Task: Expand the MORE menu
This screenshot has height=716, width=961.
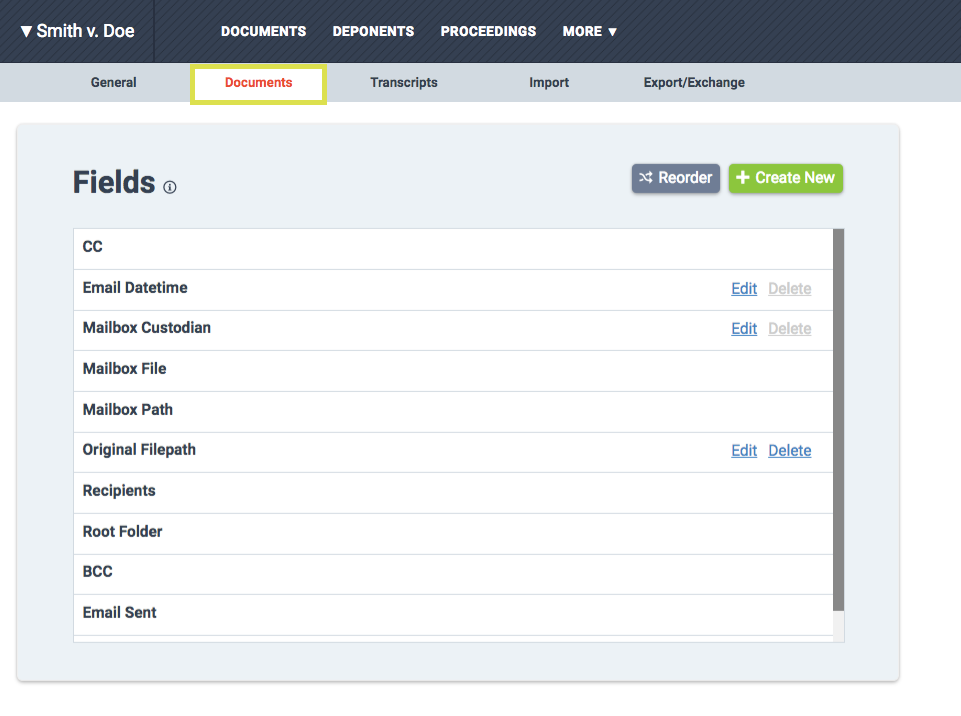Action: 590,31
